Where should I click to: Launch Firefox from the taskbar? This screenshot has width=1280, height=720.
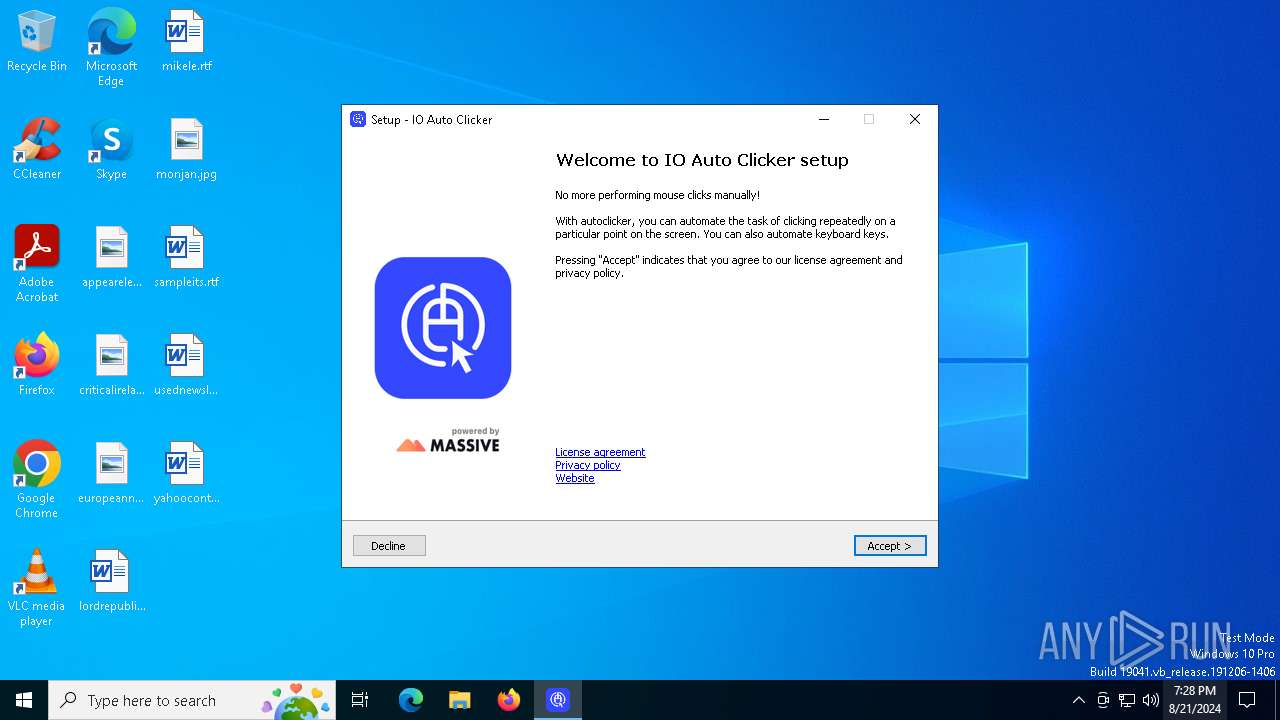pos(509,700)
